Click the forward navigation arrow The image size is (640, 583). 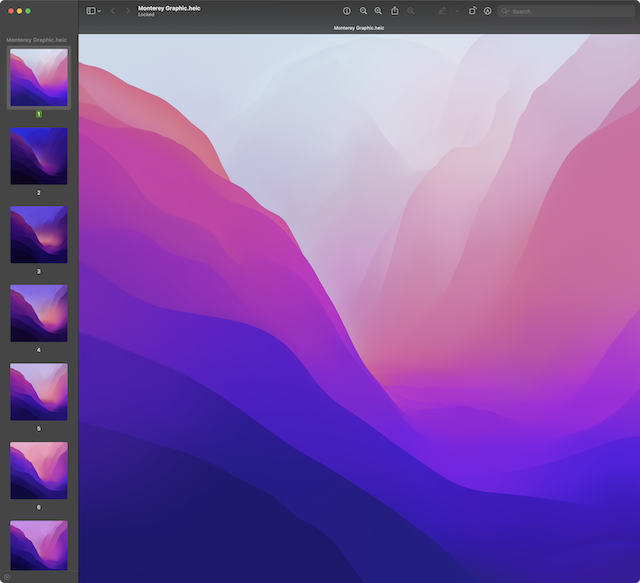point(127,11)
